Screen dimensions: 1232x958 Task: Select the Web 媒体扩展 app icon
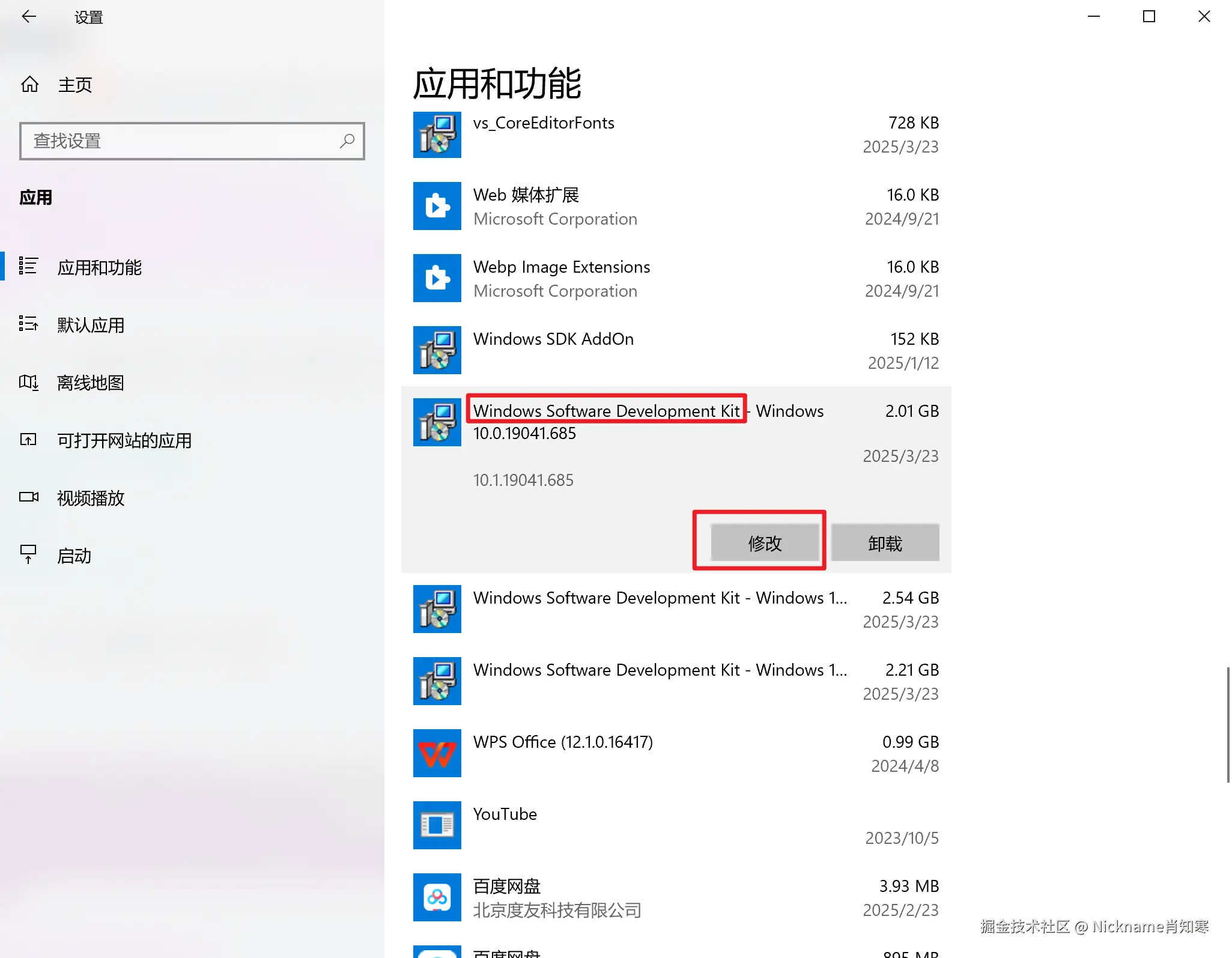click(x=437, y=206)
